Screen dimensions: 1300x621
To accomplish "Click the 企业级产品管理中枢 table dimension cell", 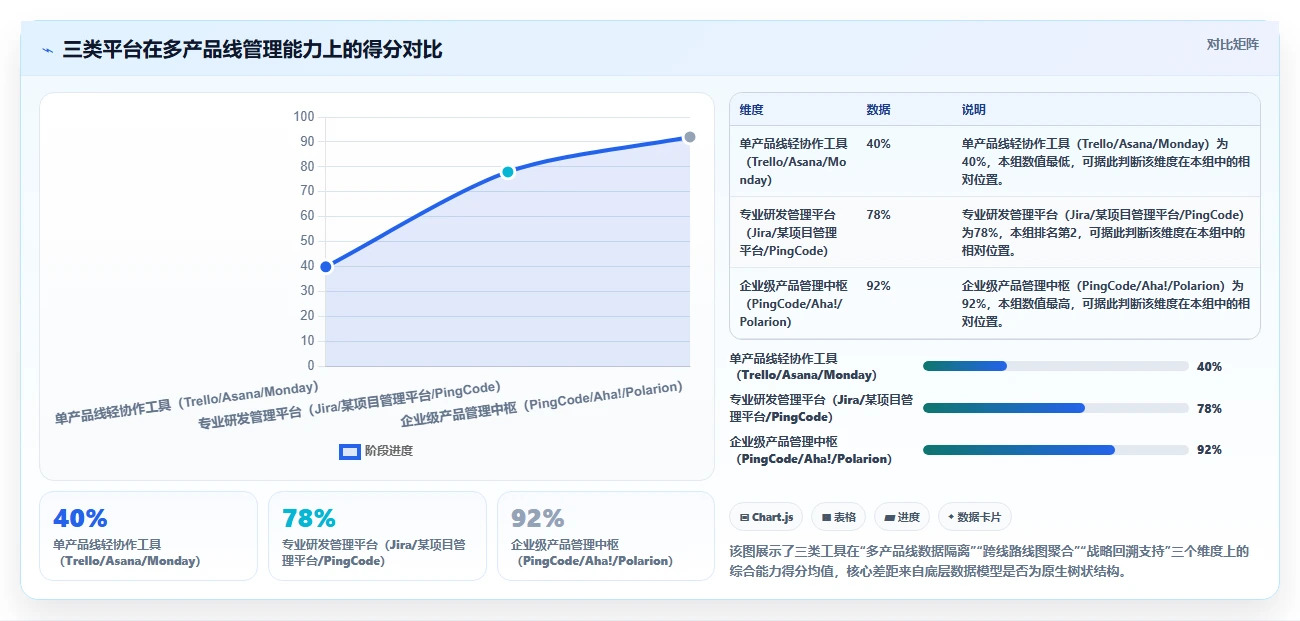I will pyautogui.click(x=792, y=304).
